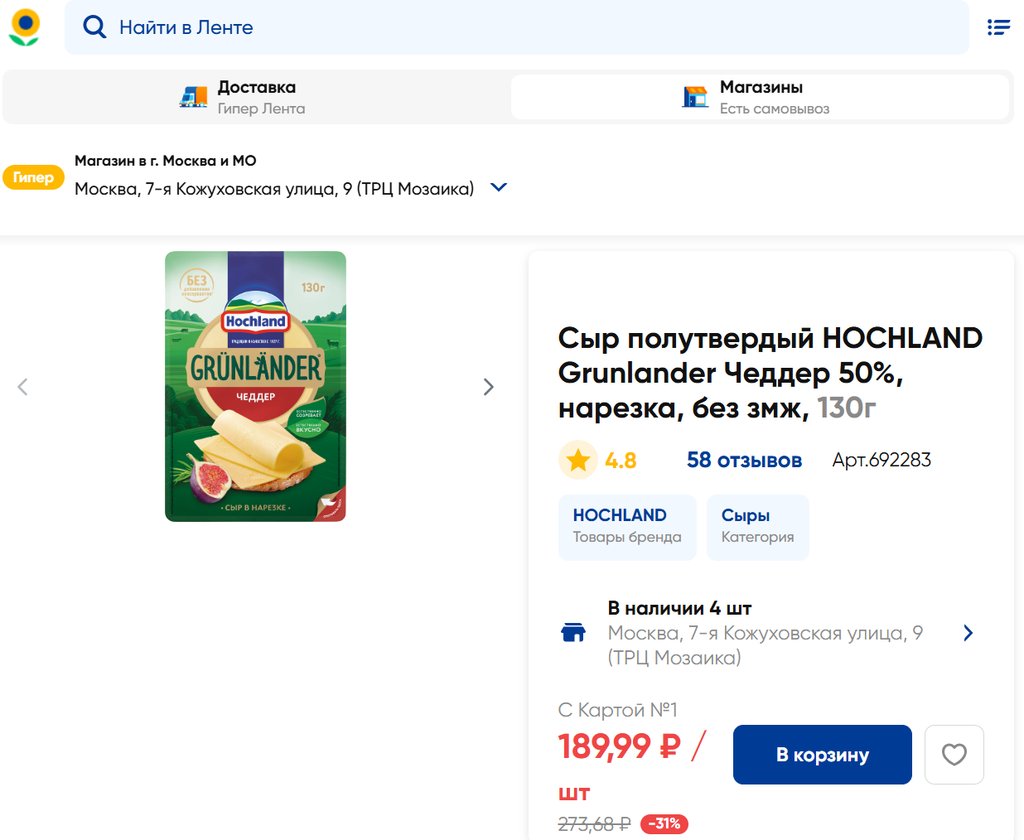1024x840 pixels.
Task: Add product to favorites with heart
Action: 954,755
